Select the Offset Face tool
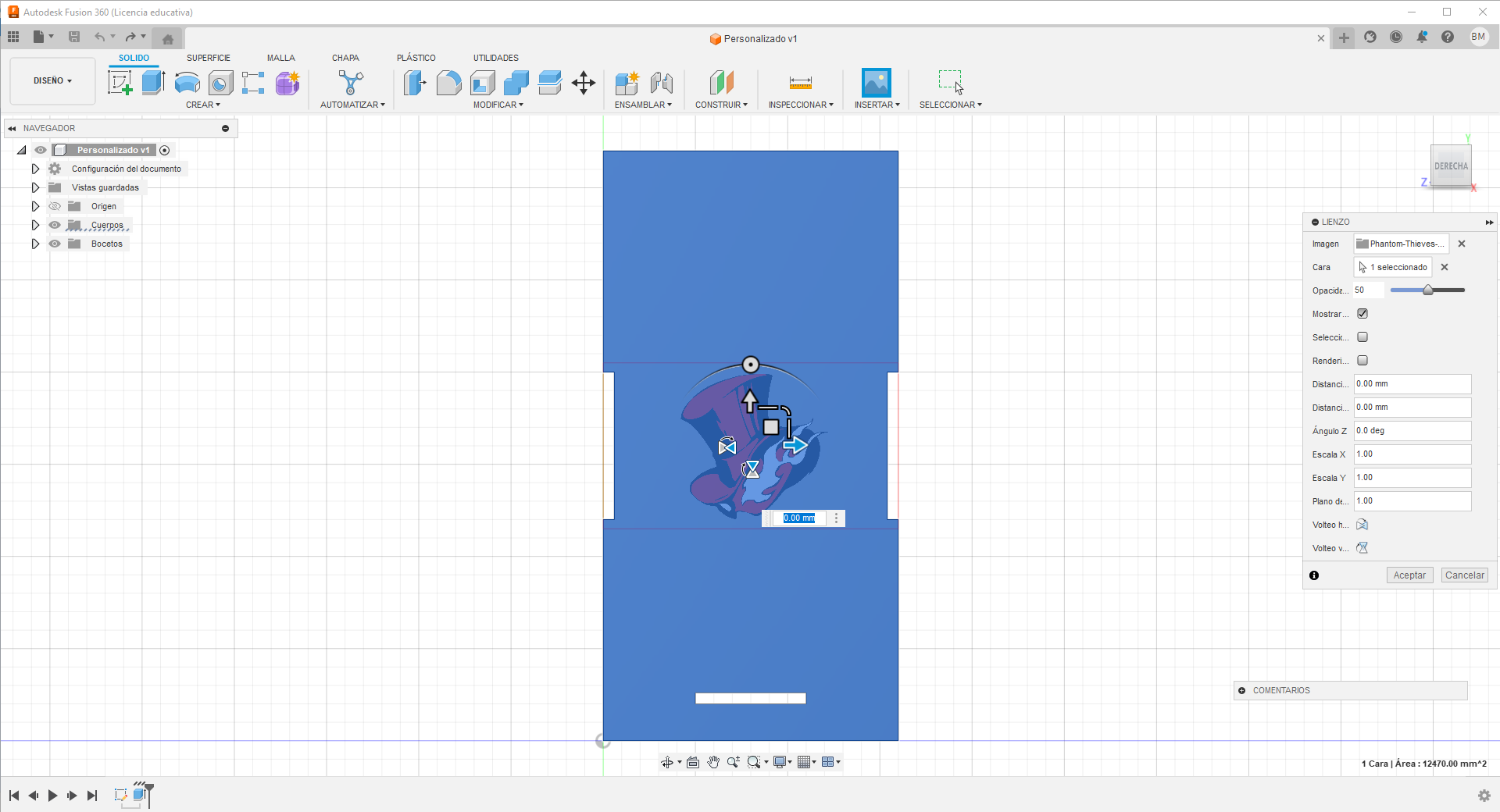The width and height of the screenshot is (1500, 812). [x=550, y=83]
